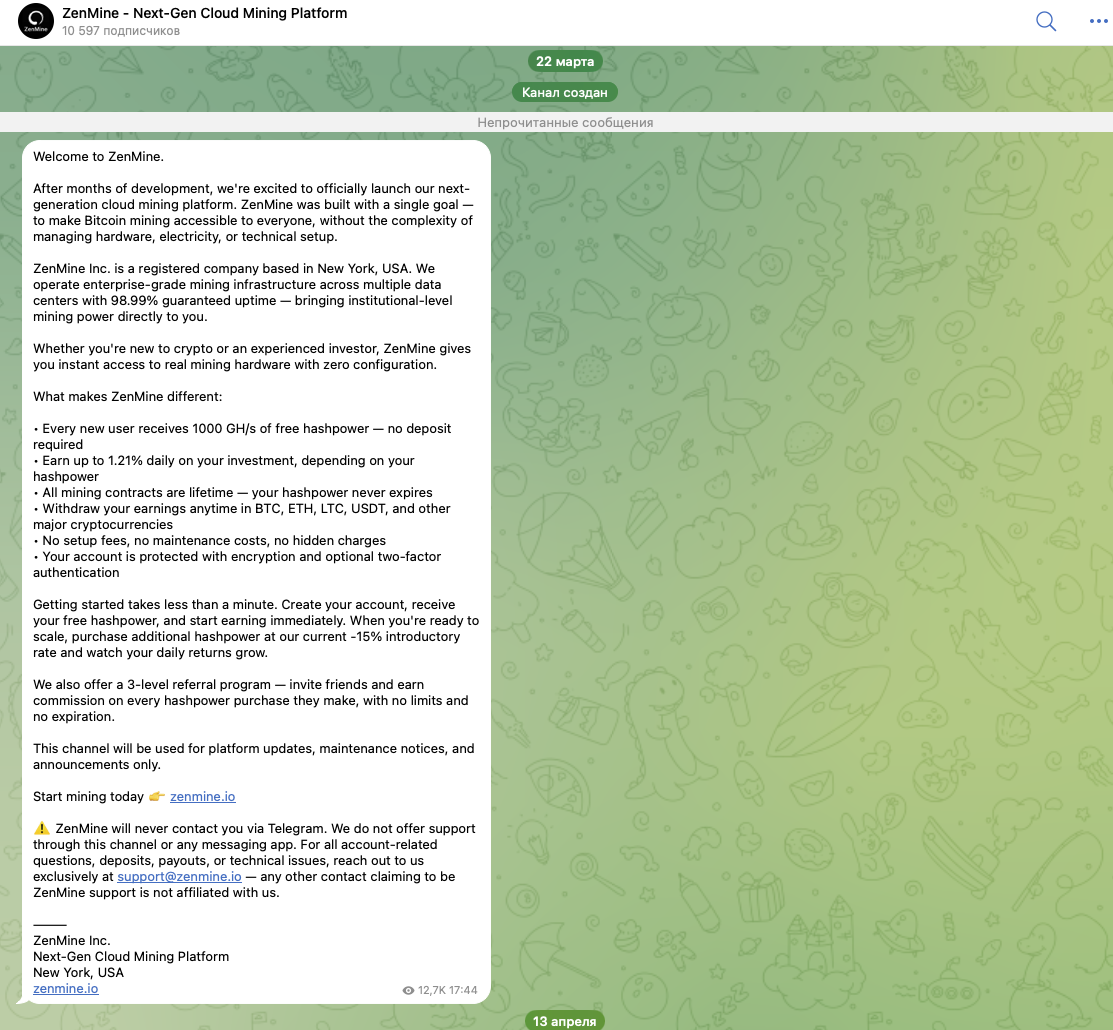Click the ZenMine channel avatar
Screen dimensions: 1113x1030
pos(35,21)
